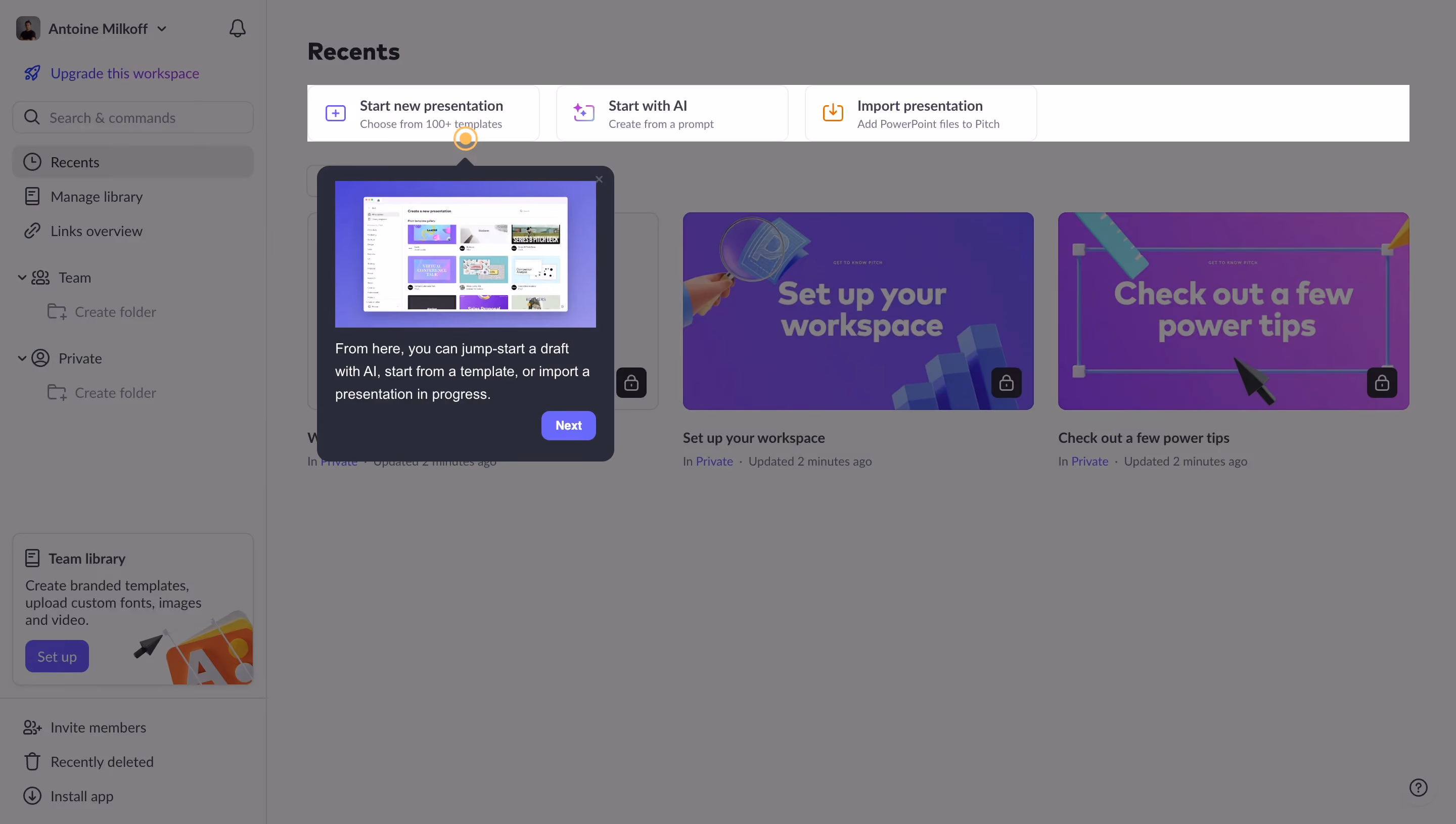Viewport: 1456px width, 824px height.
Task: Create folder under Team
Action: (x=102, y=312)
